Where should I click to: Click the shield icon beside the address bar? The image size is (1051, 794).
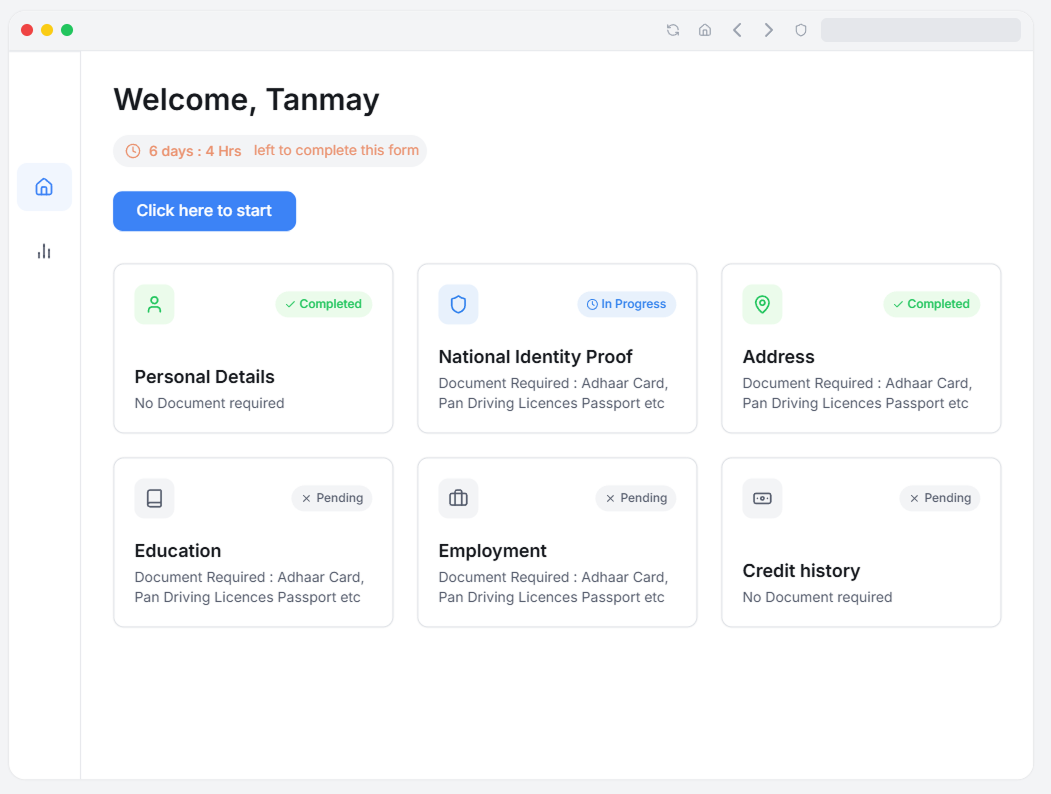801,30
